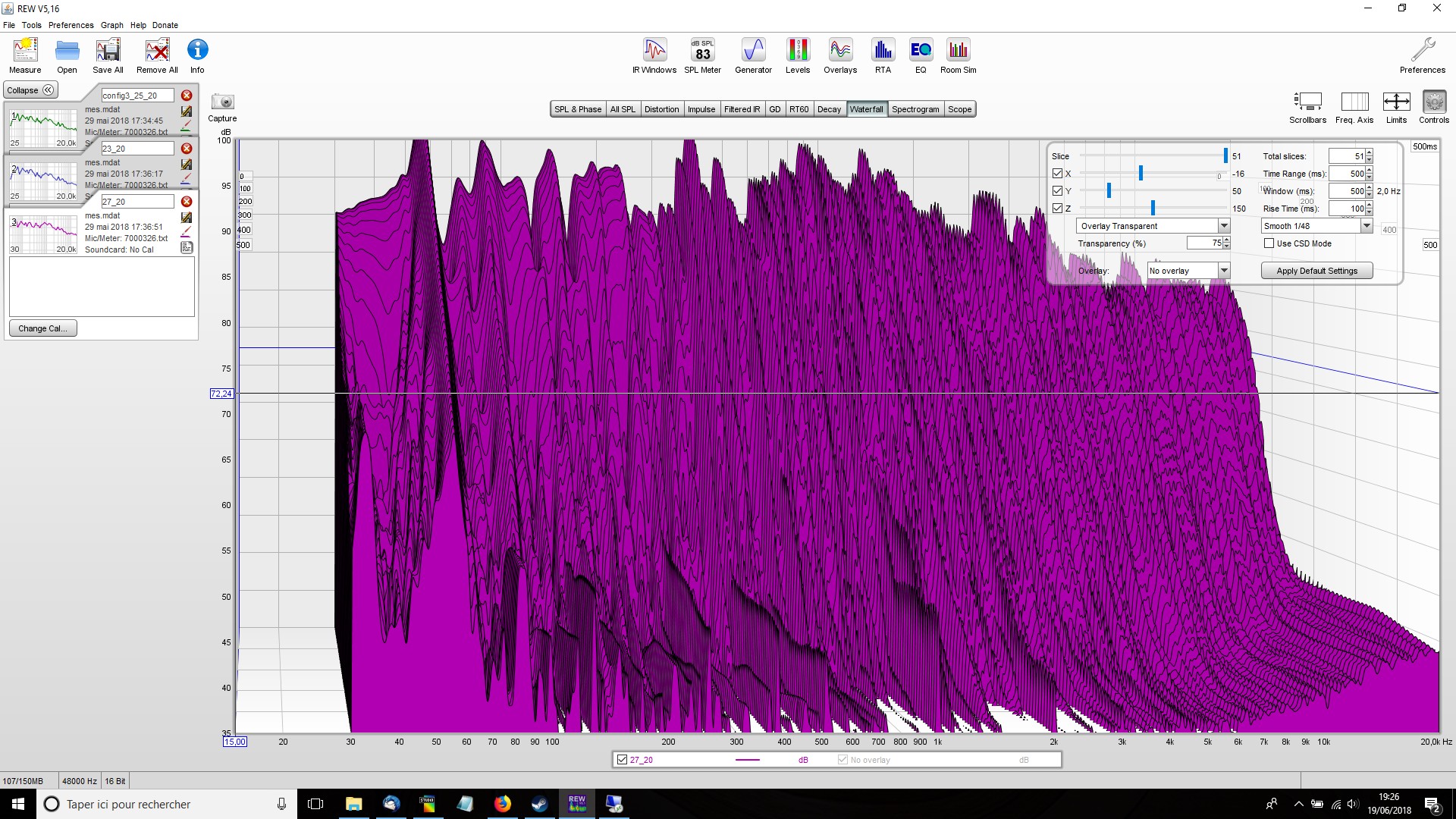1456x819 pixels.
Task: Decrease Rise Time with down arrow
Action: (1369, 212)
